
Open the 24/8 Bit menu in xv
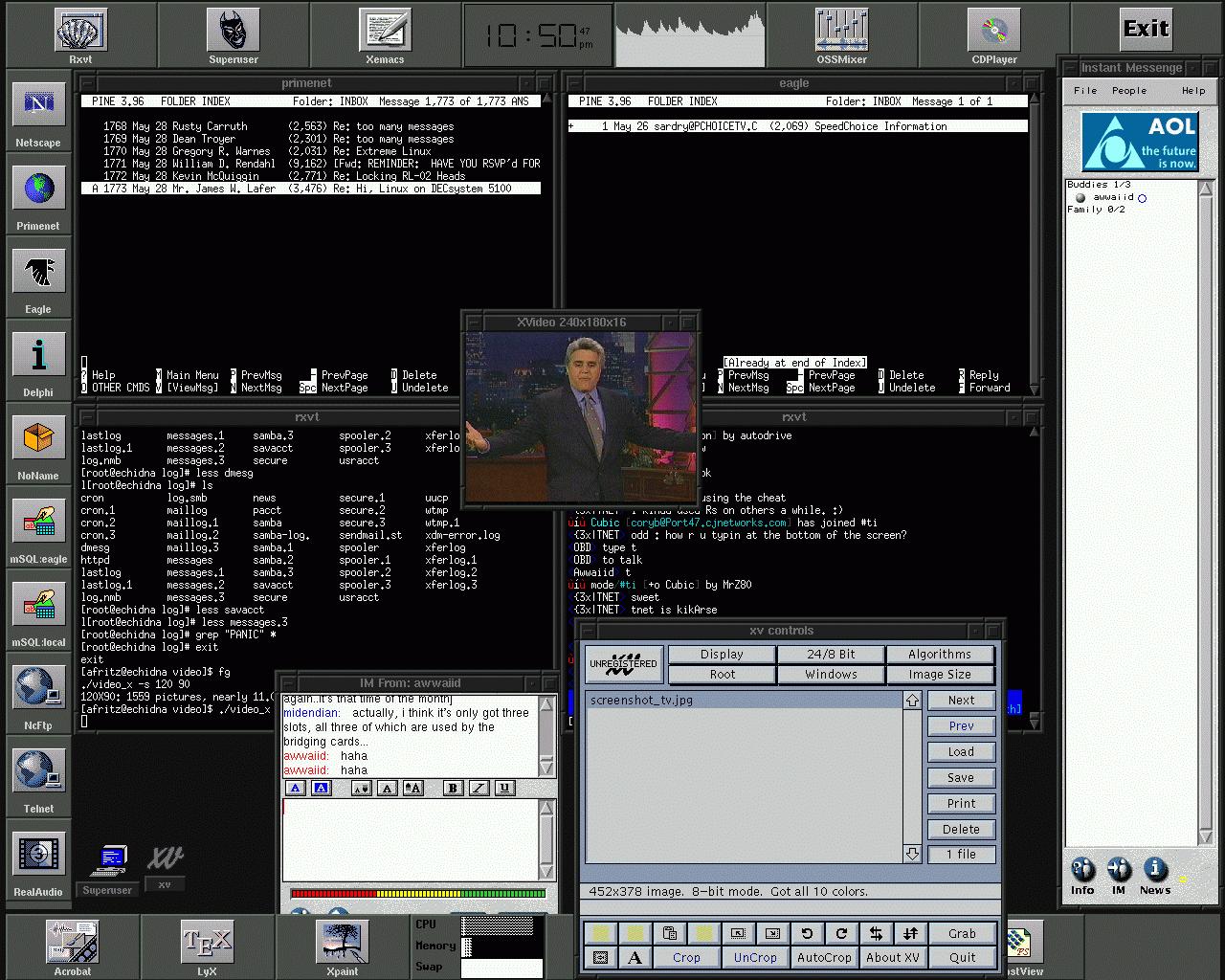tap(831, 655)
